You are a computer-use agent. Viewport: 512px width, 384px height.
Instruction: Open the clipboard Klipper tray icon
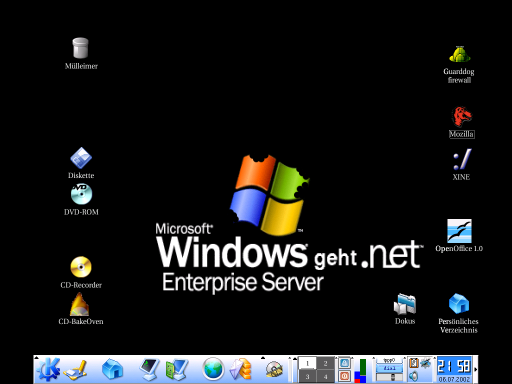(414, 363)
